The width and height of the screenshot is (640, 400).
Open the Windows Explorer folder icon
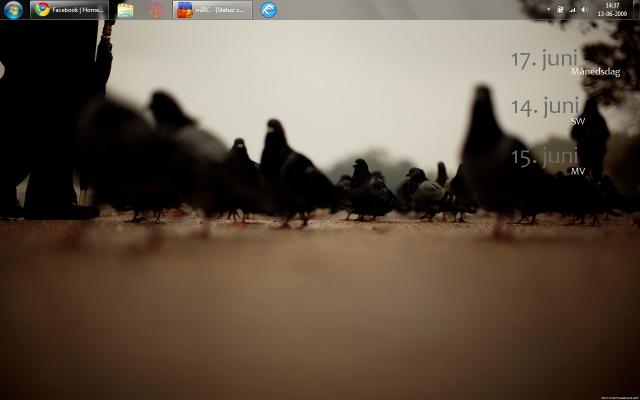(125, 10)
